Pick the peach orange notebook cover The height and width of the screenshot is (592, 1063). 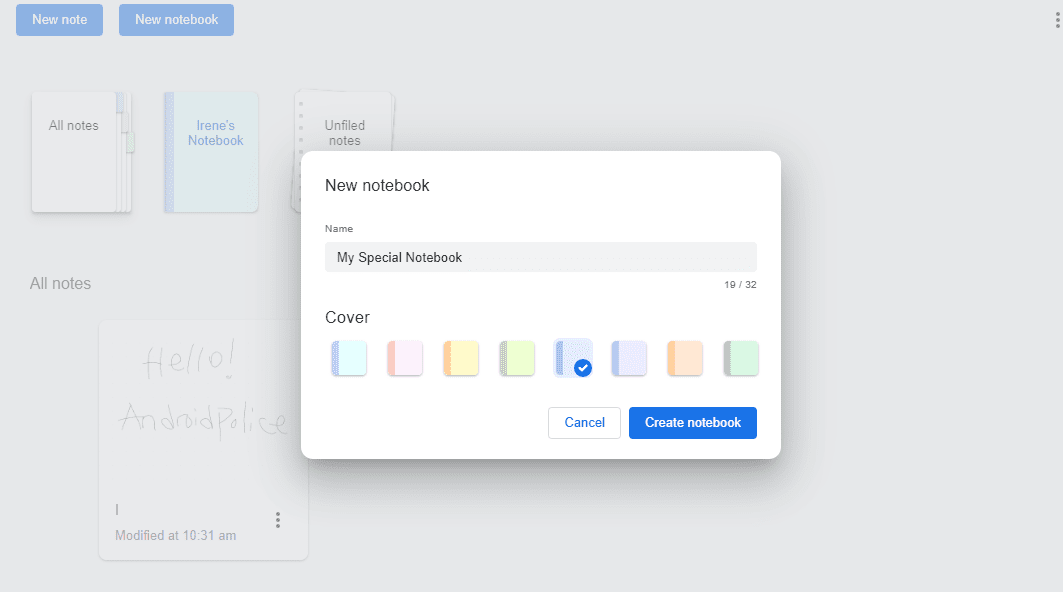(x=685, y=358)
